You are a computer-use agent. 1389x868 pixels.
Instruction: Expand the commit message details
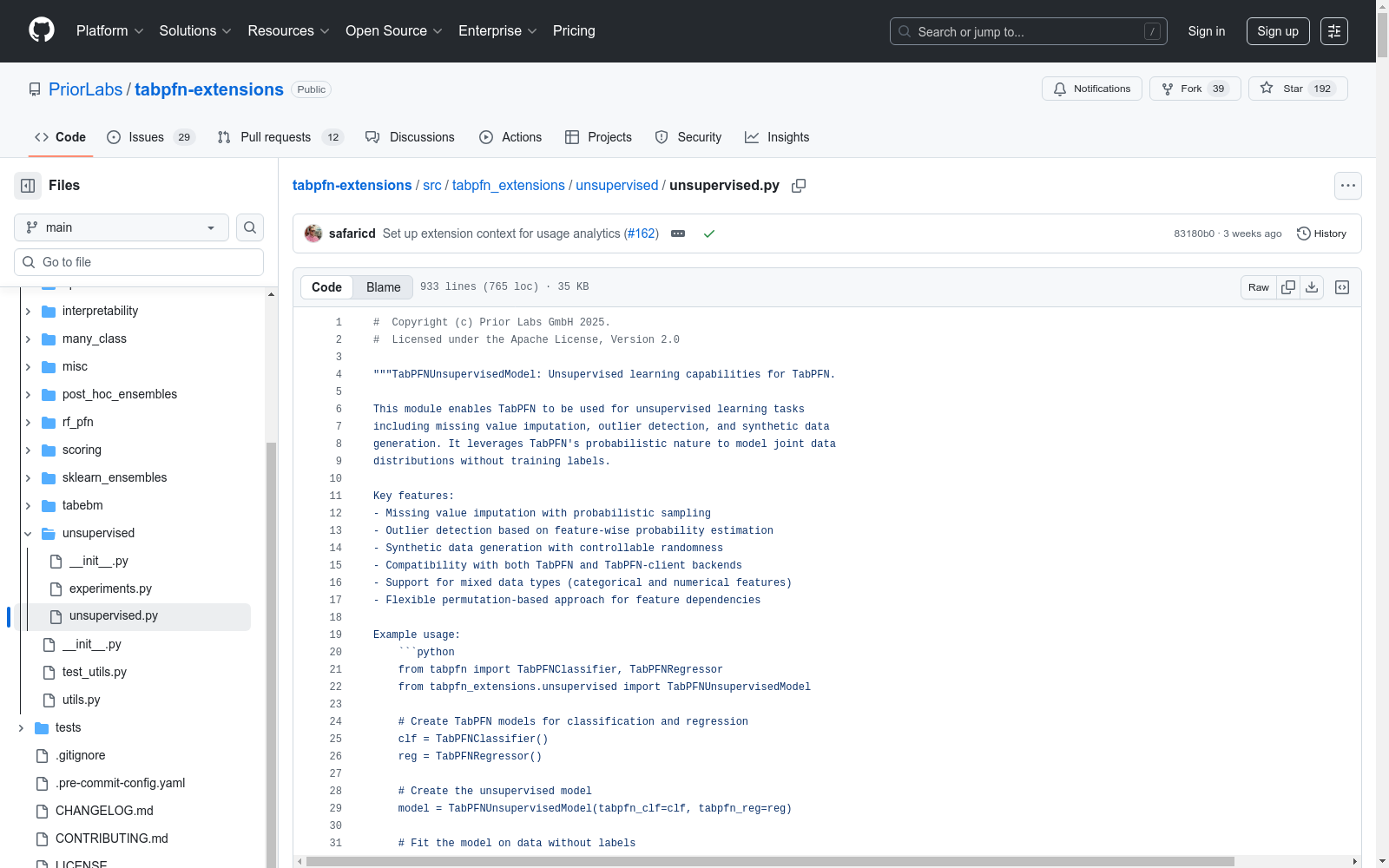point(678,233)
